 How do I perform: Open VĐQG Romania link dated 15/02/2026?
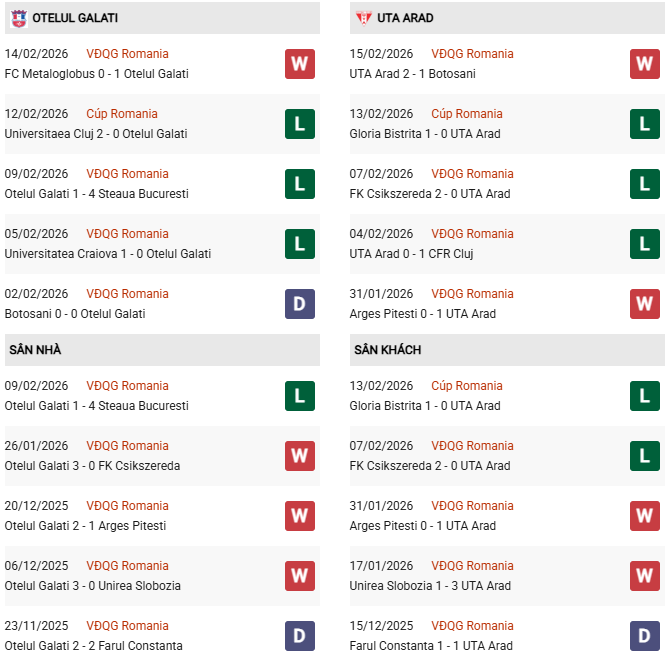472,54
